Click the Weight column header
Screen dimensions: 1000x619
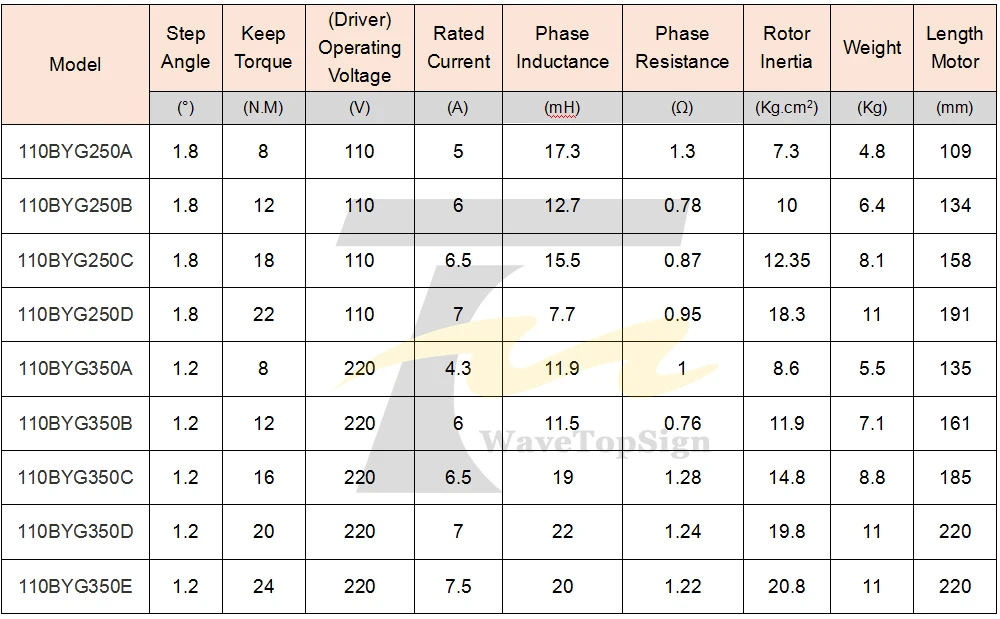point(872,48)
